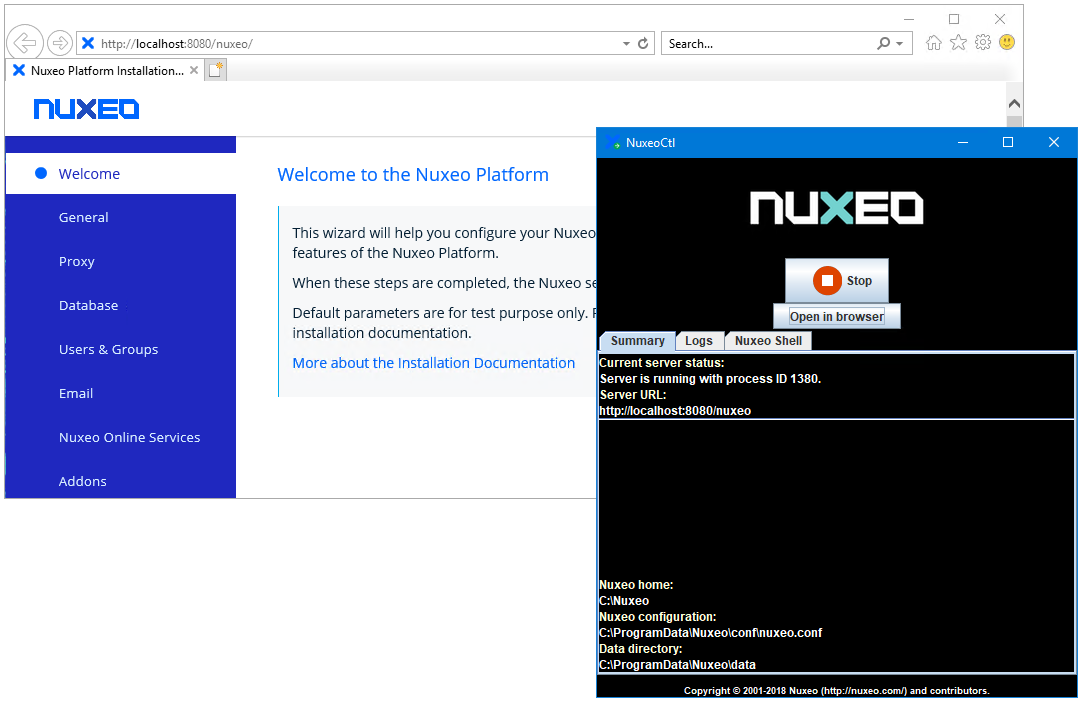This screenshot has height=704, width=1084.
Task: Click the Copyright 2001-2018 Nuxeo footer text
Action: [x=837, y=691]
